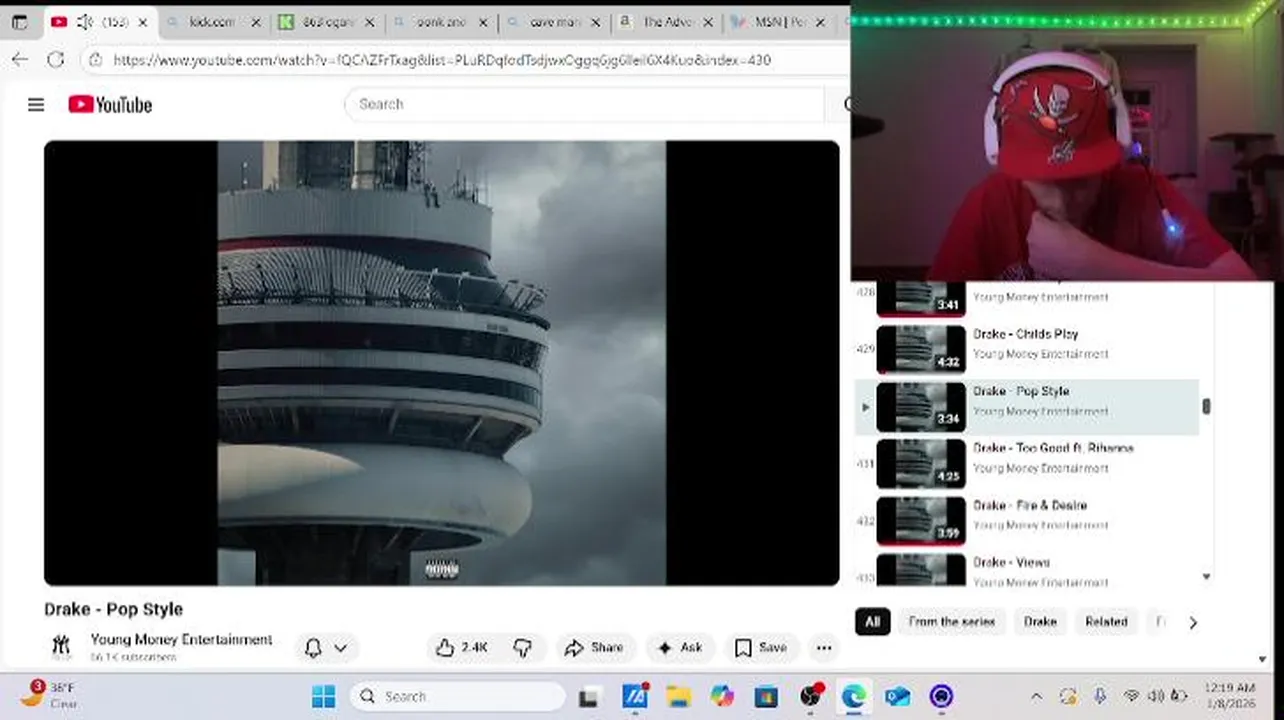Click 'Drake - Childs Play' title text
Image resolution: width=1284 pixels, height=720 pixels.
pos(1026,334)
